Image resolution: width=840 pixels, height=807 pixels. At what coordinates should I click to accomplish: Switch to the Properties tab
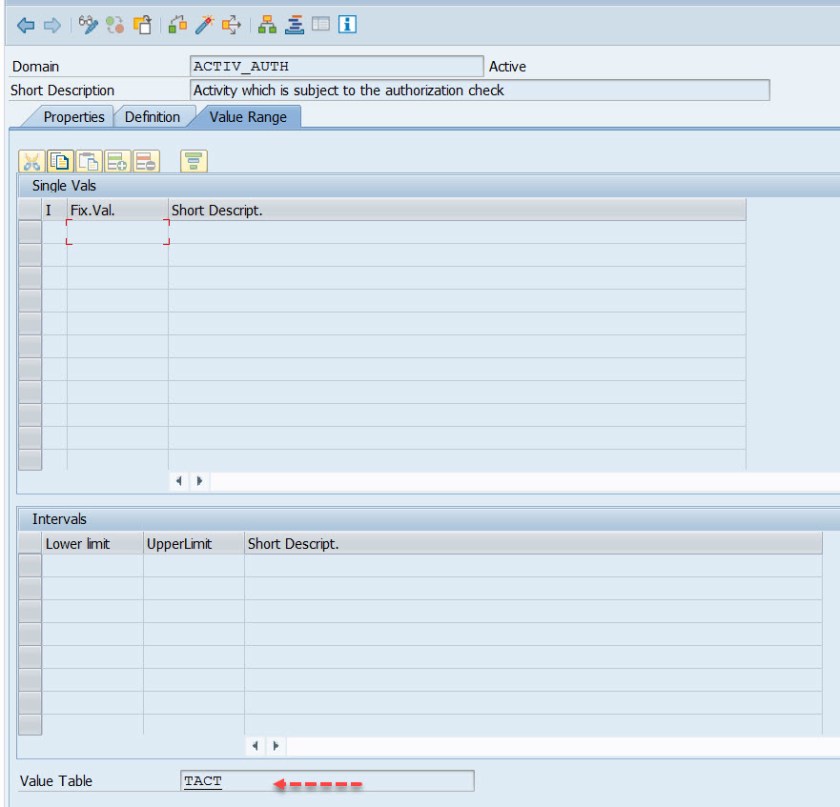(73, 117)
